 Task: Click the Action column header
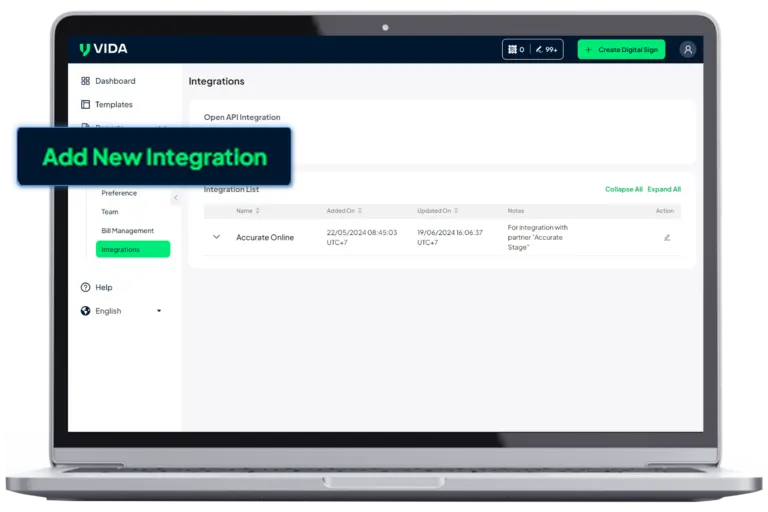(665, 211)
